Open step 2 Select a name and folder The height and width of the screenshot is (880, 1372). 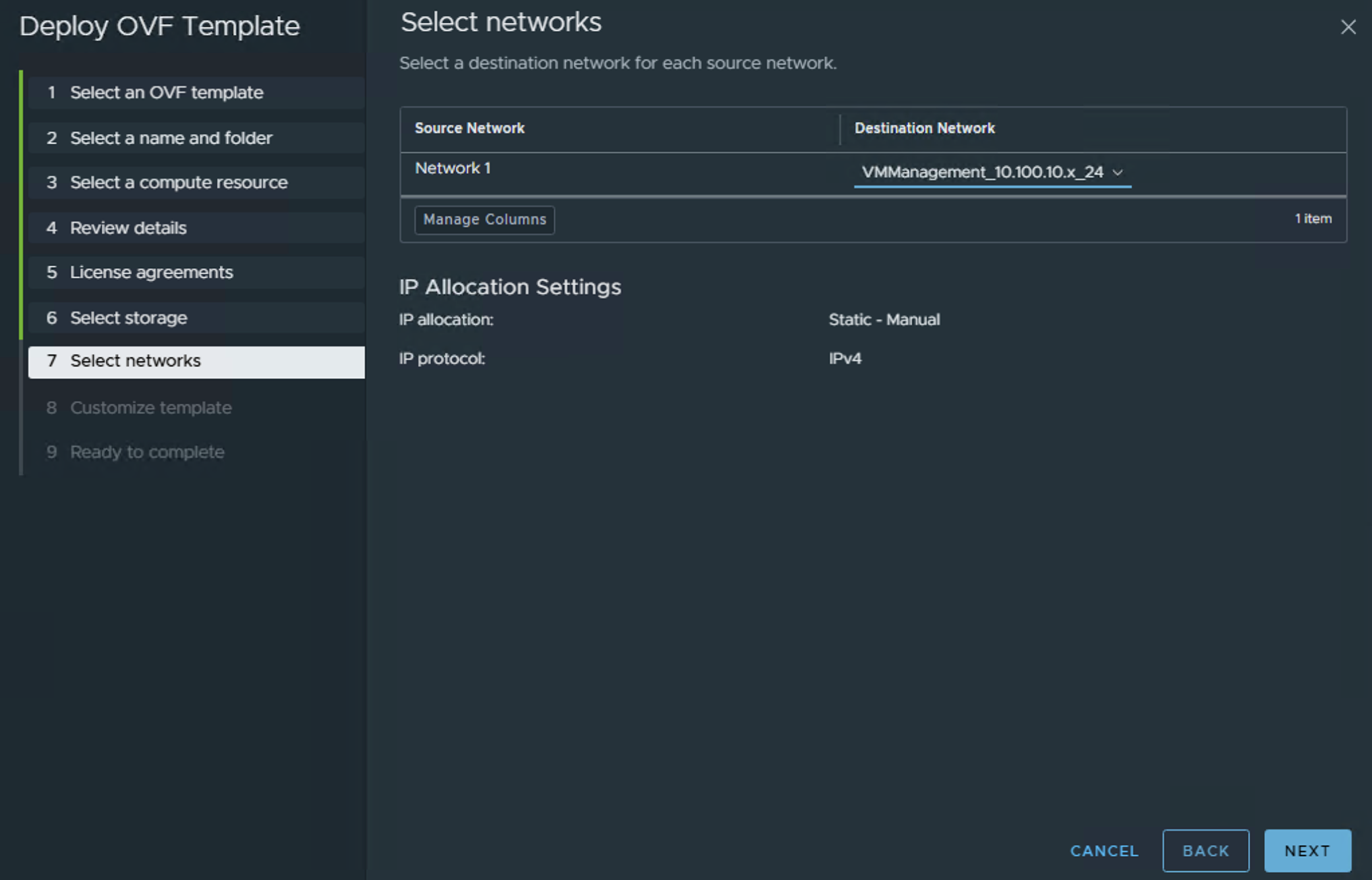point(171,138)
